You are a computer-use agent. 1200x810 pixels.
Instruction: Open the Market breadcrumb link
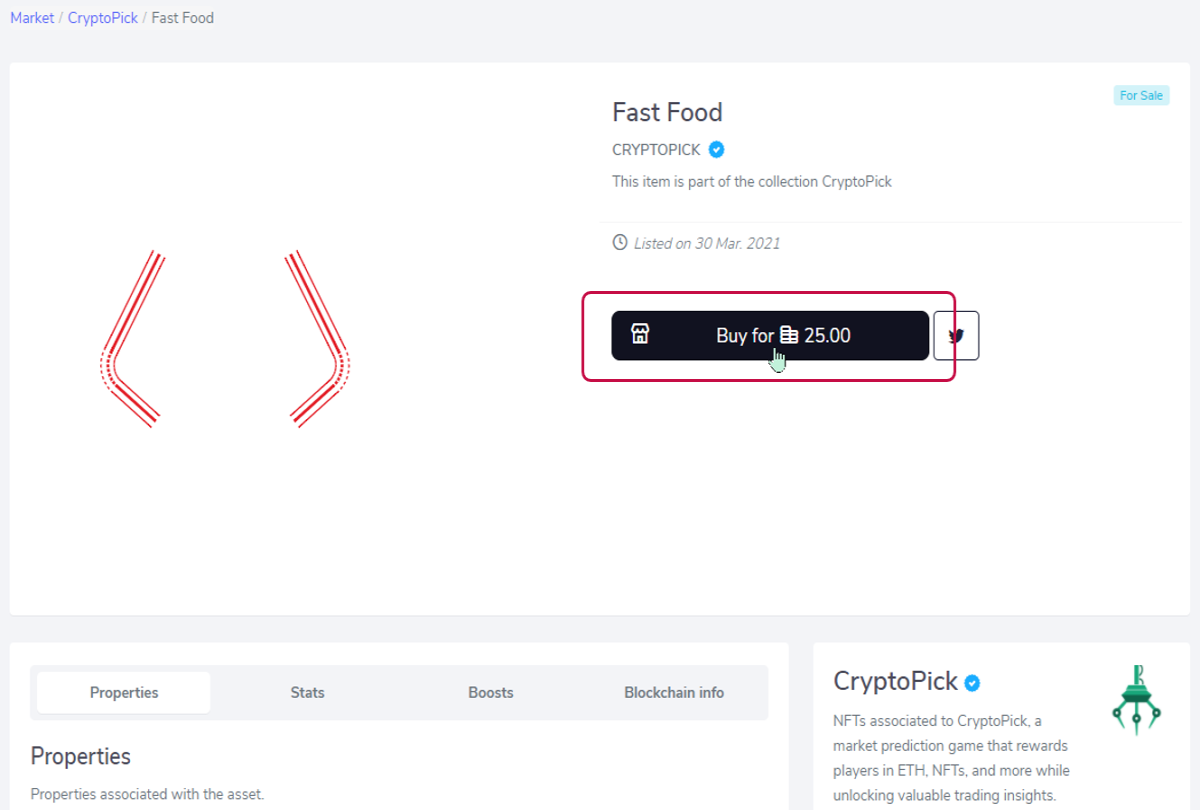(x=32, y=18)
